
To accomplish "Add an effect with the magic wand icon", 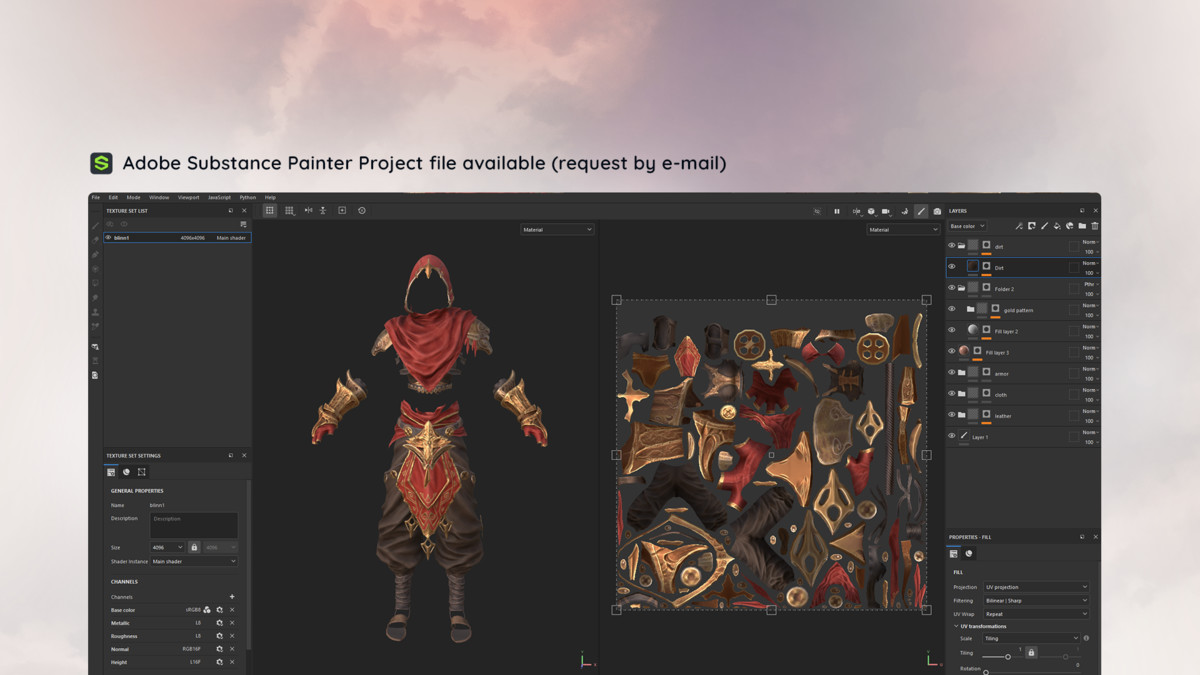I will click(x=1019, y=226).
